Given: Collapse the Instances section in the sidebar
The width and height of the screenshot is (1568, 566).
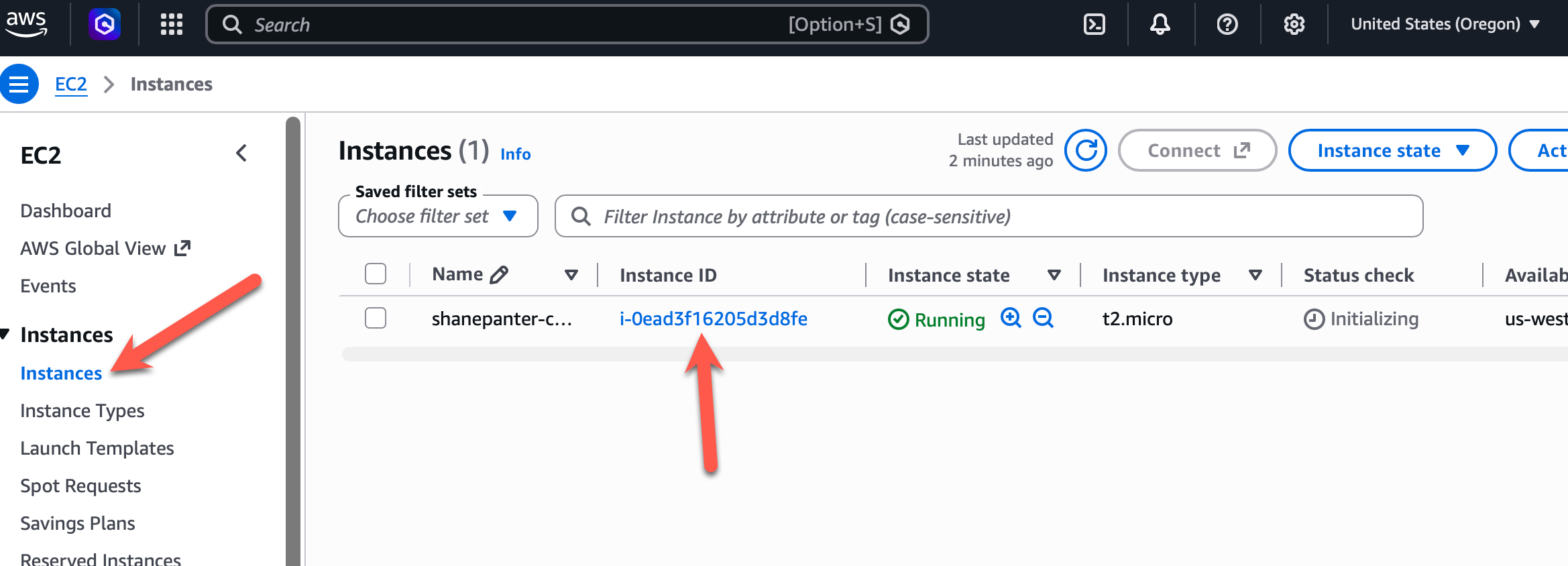Looking at the screenshot, I should point(5,334).
